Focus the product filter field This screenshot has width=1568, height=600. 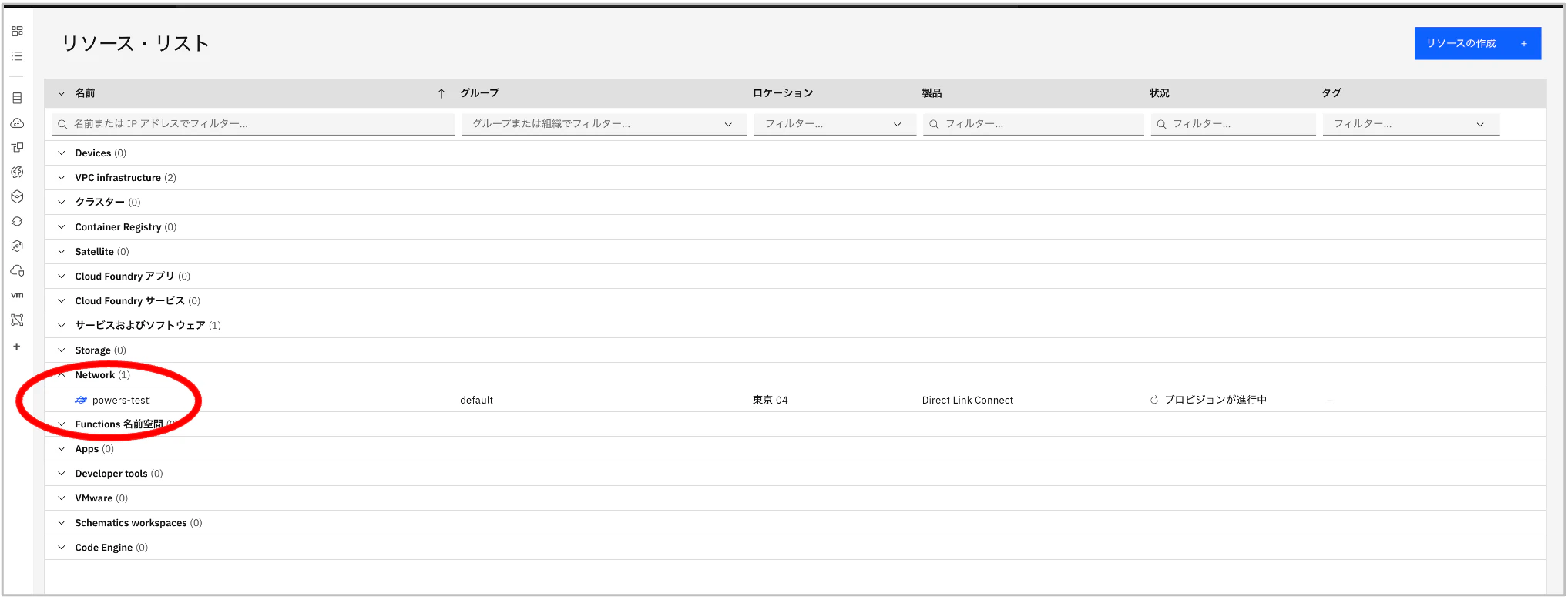1033,124
